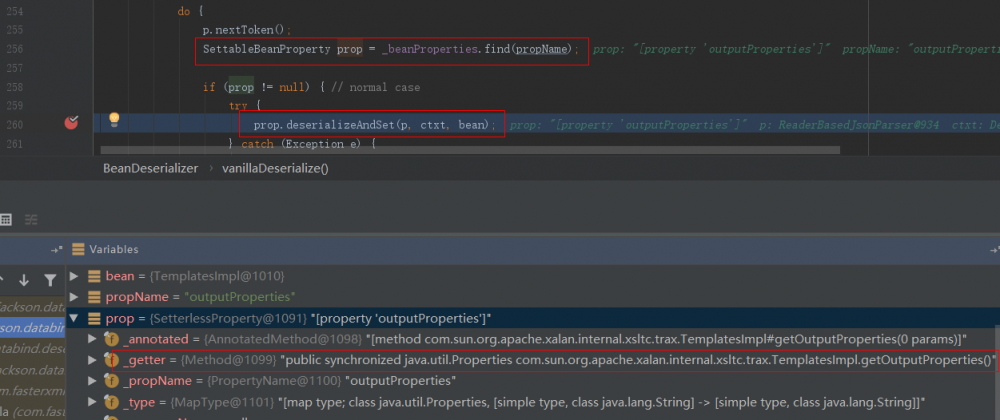Screen dimensions: 1000x420
Task: Open the calculator/evaluate table icon
Action: (6, 220)
